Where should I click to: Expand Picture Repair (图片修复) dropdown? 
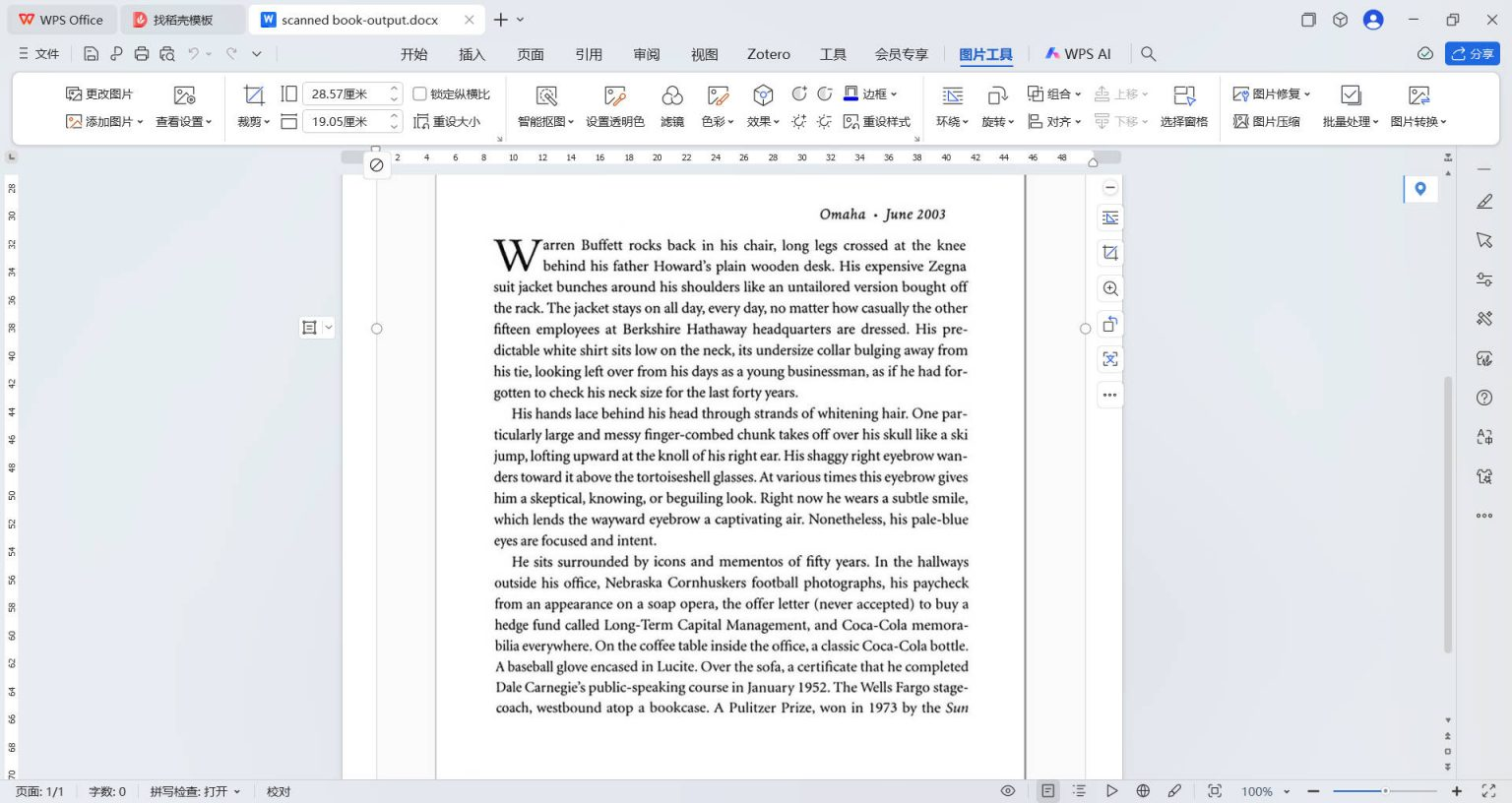1307,94
